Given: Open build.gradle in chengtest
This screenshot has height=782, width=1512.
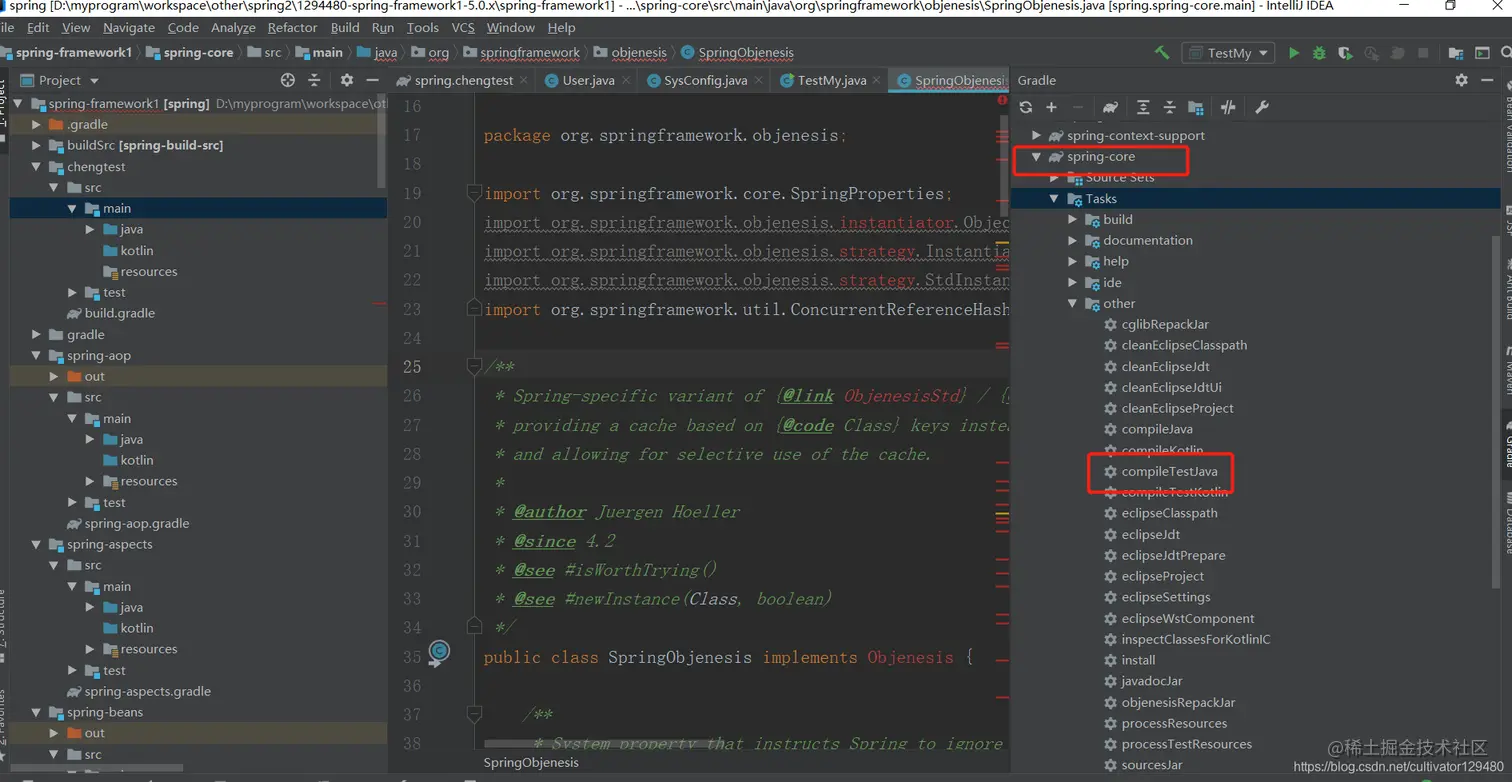Looking at the screenshot, I should pyautogui.click(x=120, y=313).
